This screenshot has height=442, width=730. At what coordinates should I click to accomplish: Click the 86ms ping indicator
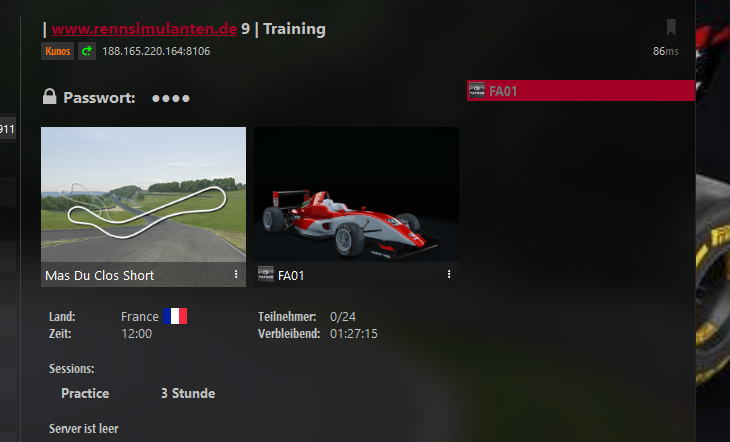pyautogui.click(x=665, y=51)
